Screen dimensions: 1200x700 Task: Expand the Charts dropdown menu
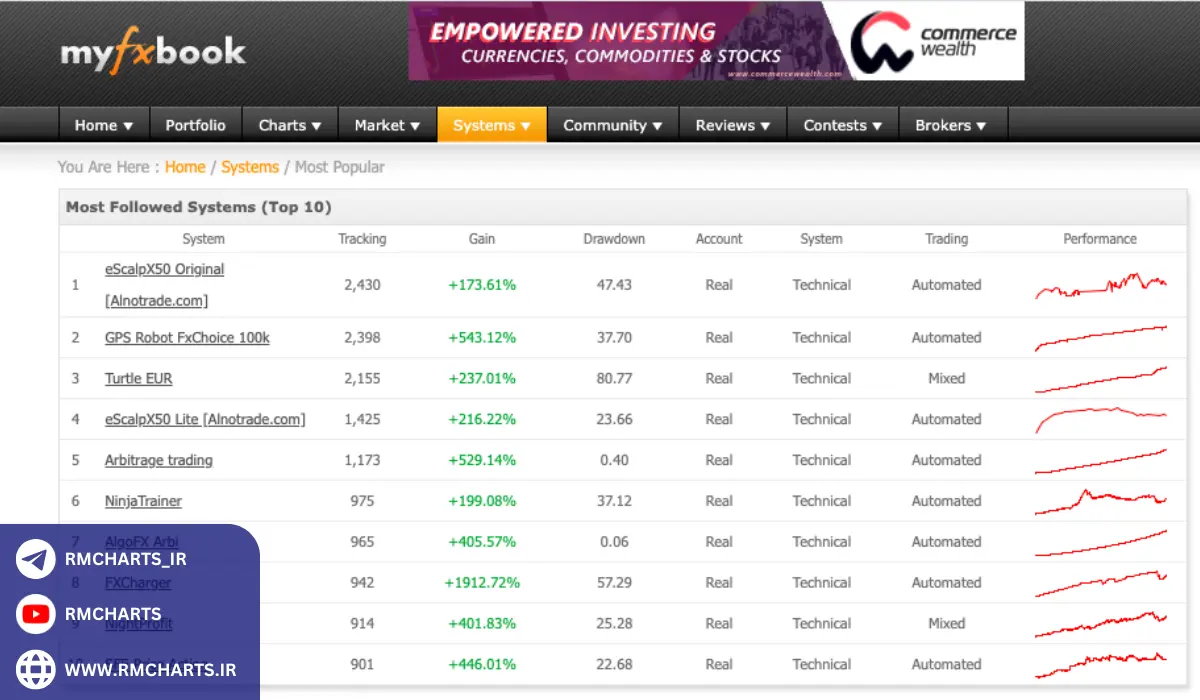290,125
